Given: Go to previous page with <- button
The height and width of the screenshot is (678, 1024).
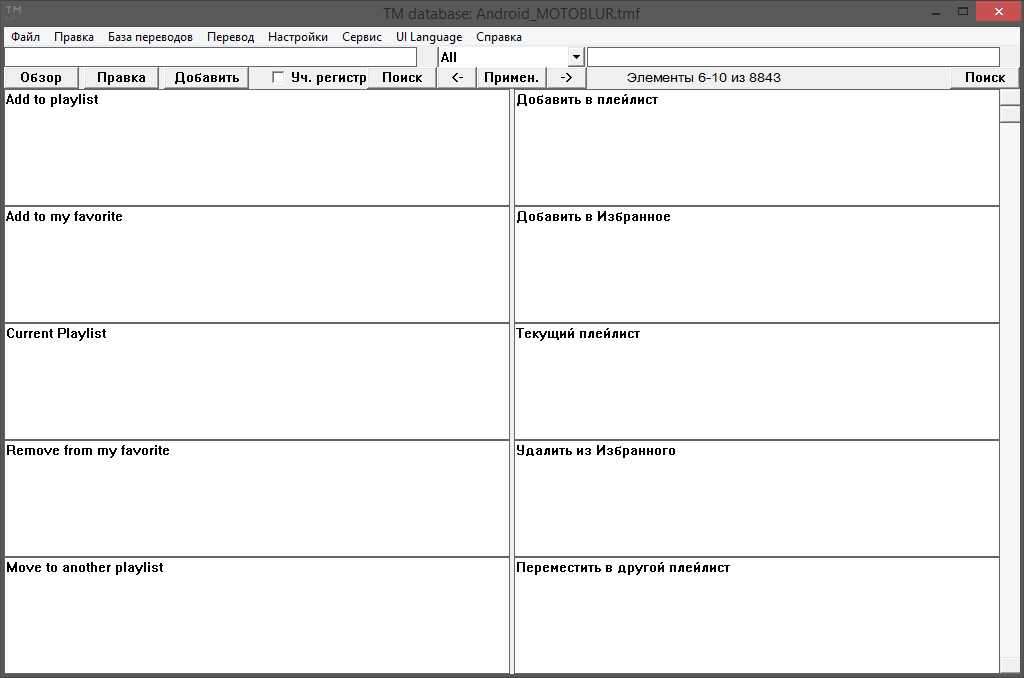Looking at the screenshot, I should [x=457, y=78].
